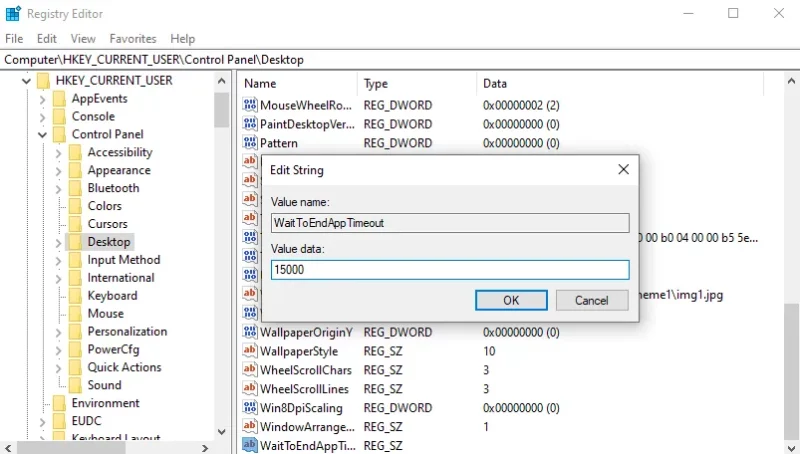Cancel the Edit String dialog
Viewport: 800px width, 454px height.
(592, 300)
